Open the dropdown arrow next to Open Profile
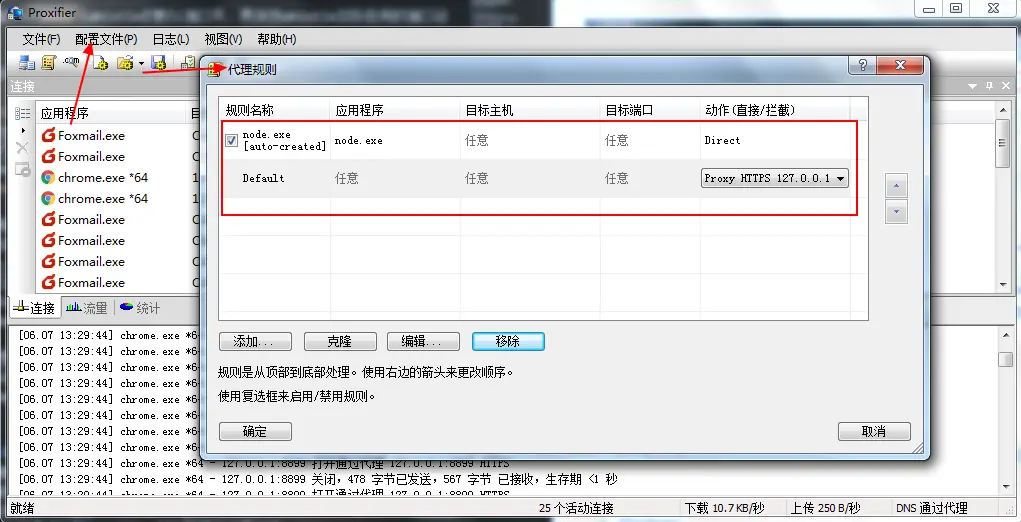 [141, 63]
